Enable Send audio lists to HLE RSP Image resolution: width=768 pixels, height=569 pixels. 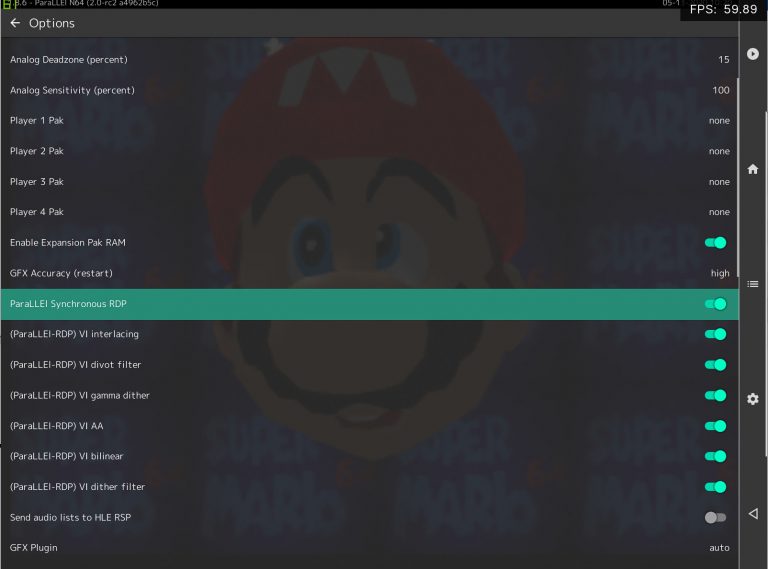coord(715,518)
